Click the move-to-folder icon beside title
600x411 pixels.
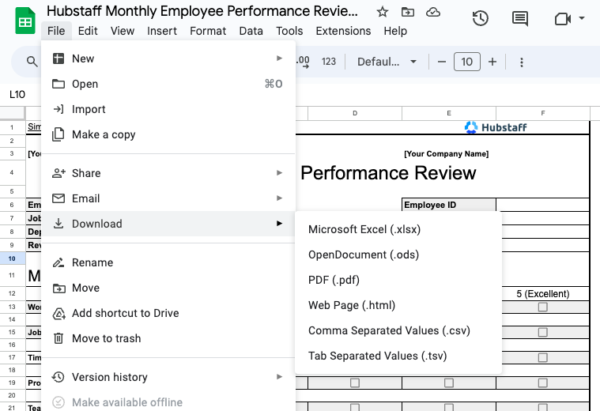pos(408,12)
